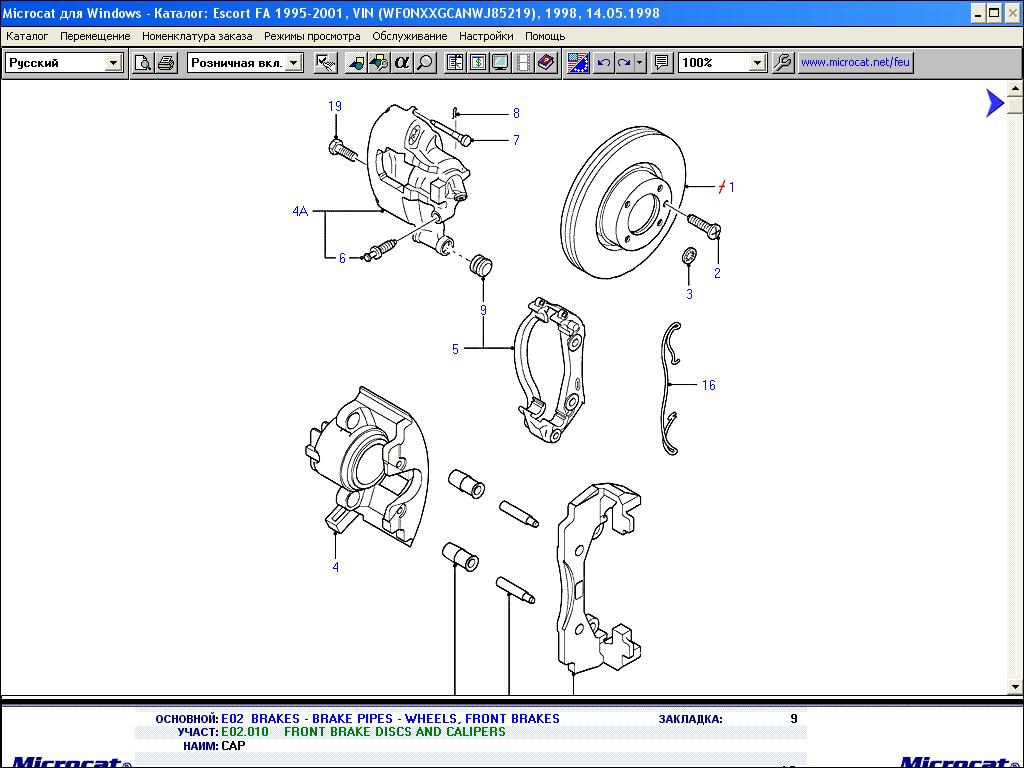This screenshot has width=1024, height=768.
Task: Click the speech bubble notes icon
Action: tap(661, 63)
